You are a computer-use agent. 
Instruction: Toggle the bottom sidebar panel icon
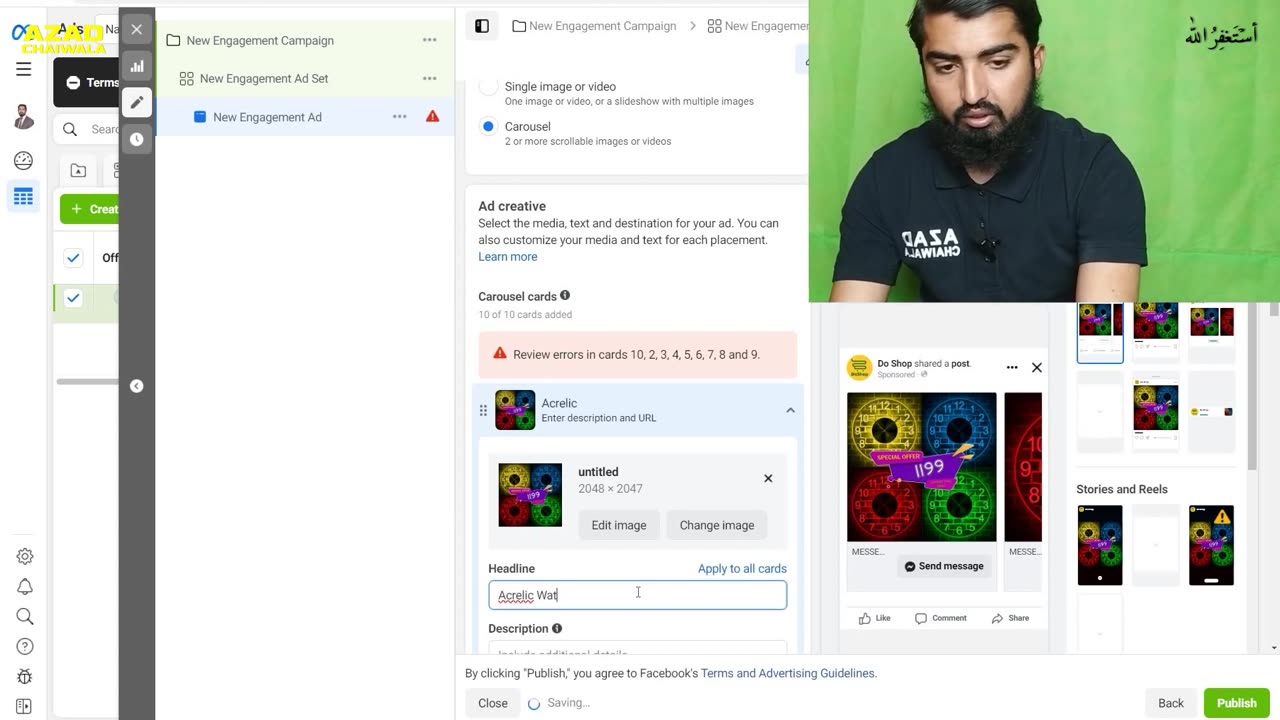(25, 706)
